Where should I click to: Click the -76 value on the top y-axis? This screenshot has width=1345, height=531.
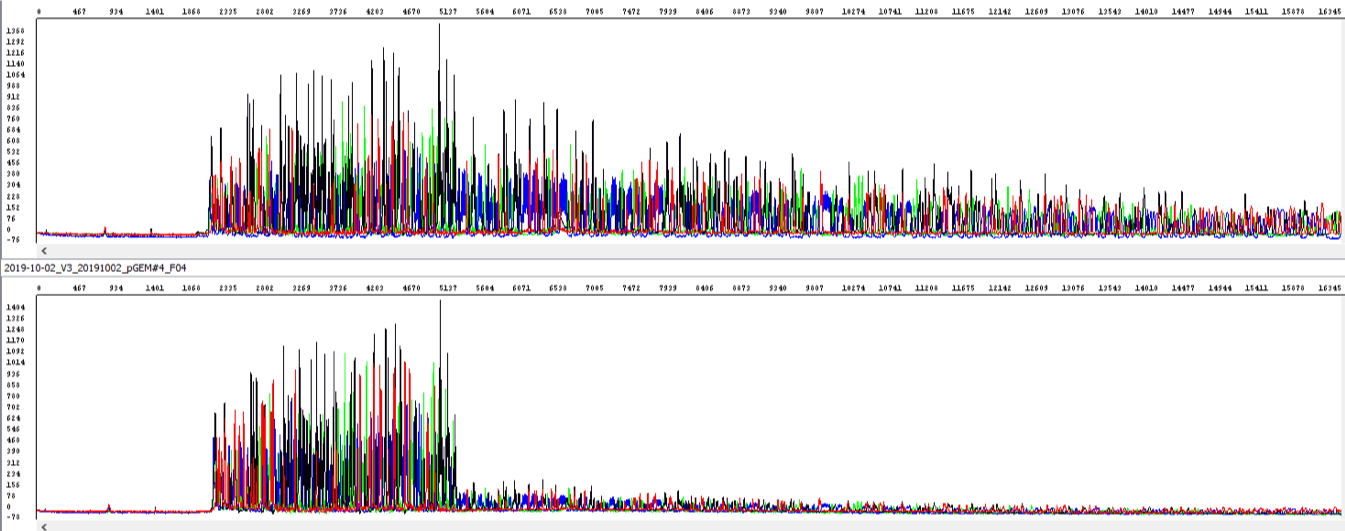pos(14,240)
